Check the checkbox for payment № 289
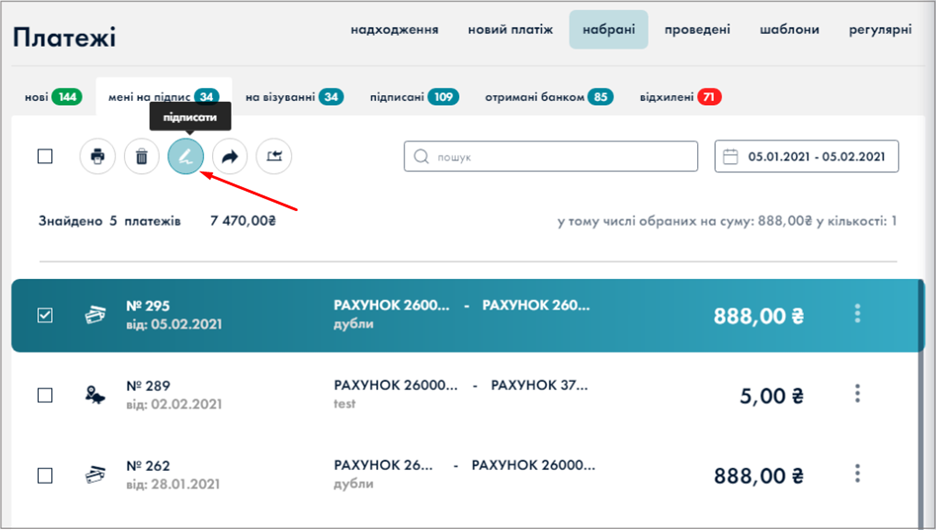 click(x=45, y=395)
